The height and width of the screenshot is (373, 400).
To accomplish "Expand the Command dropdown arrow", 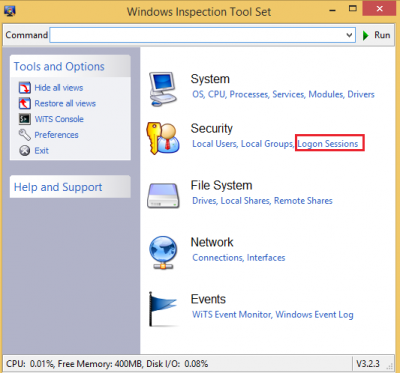I will pos(349,35).
